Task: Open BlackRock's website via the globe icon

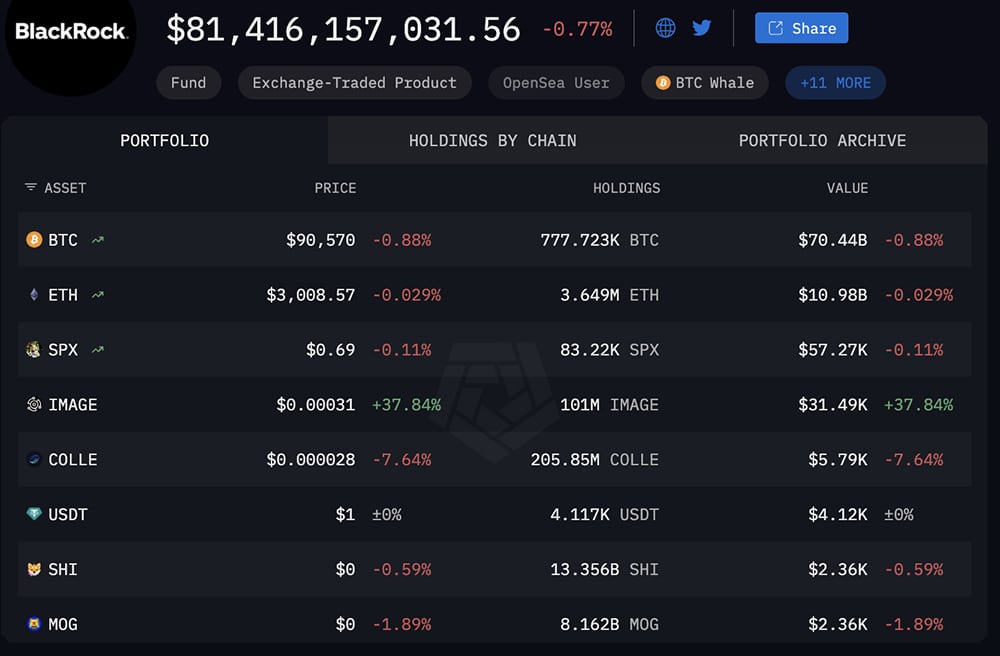Action: point(666,28)
